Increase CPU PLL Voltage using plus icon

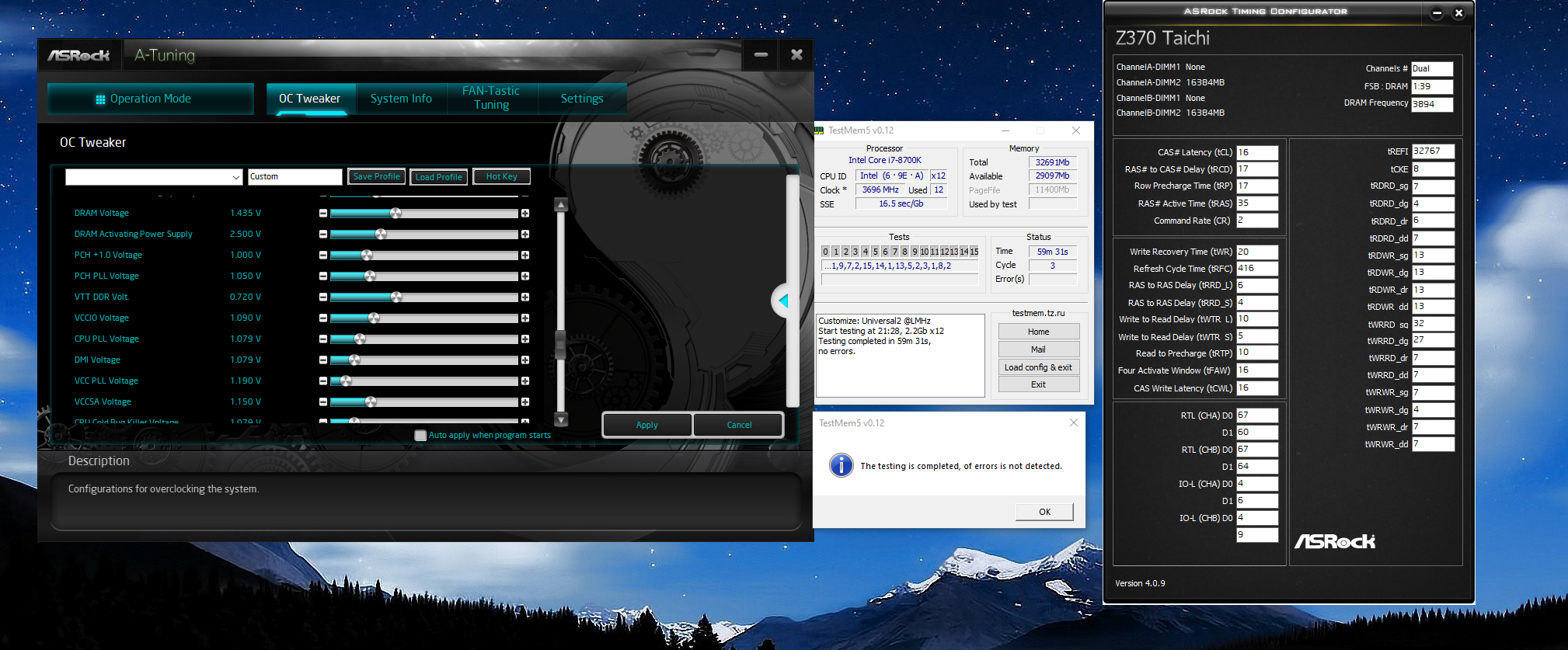(x=525, y=339)
